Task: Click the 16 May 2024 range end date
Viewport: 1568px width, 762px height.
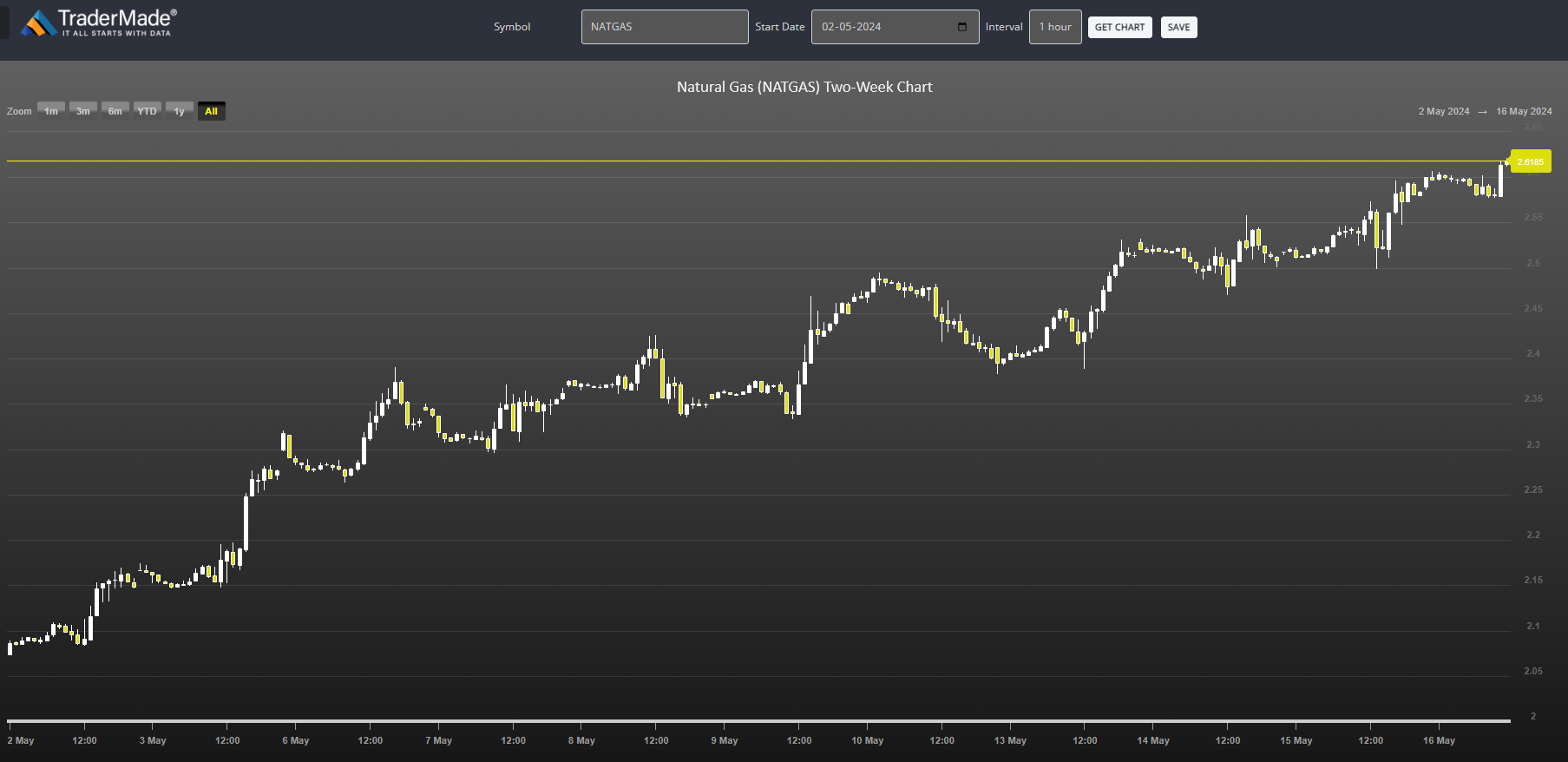Action: point(1524,111)
